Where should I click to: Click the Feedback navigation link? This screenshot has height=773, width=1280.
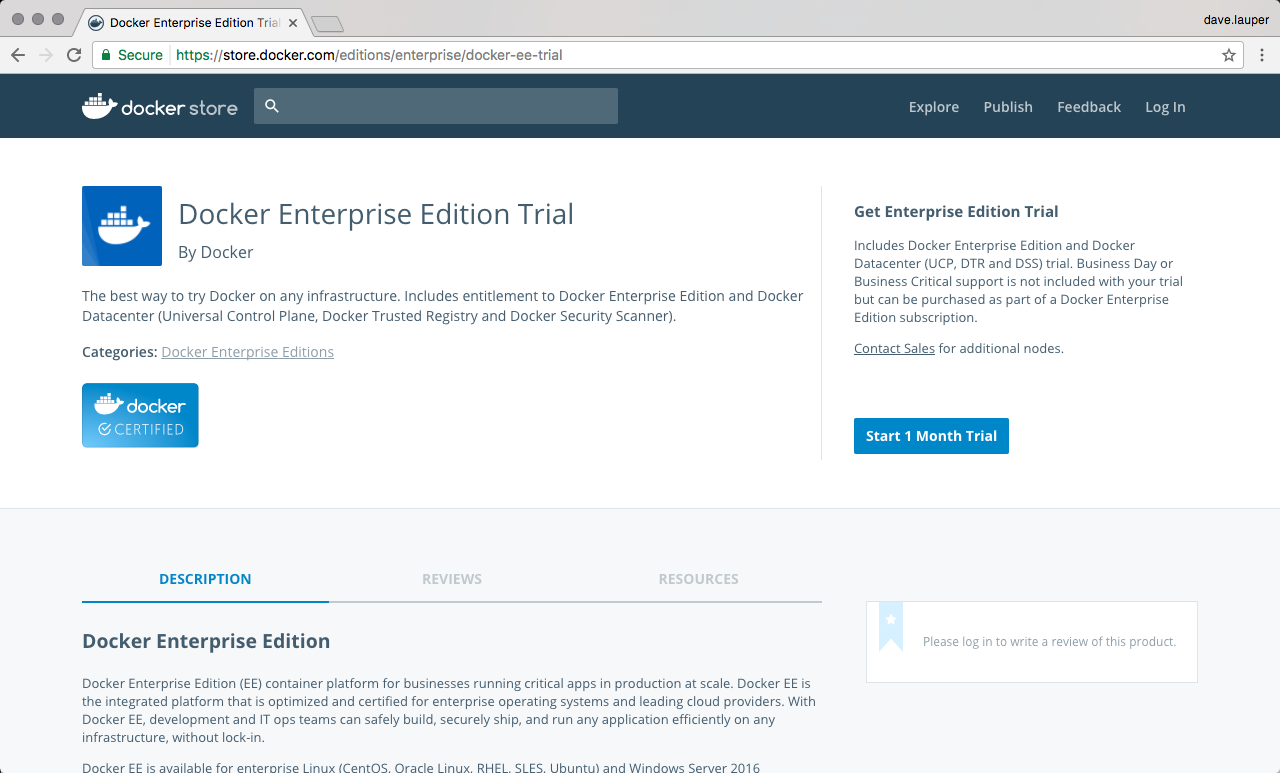1088,107
